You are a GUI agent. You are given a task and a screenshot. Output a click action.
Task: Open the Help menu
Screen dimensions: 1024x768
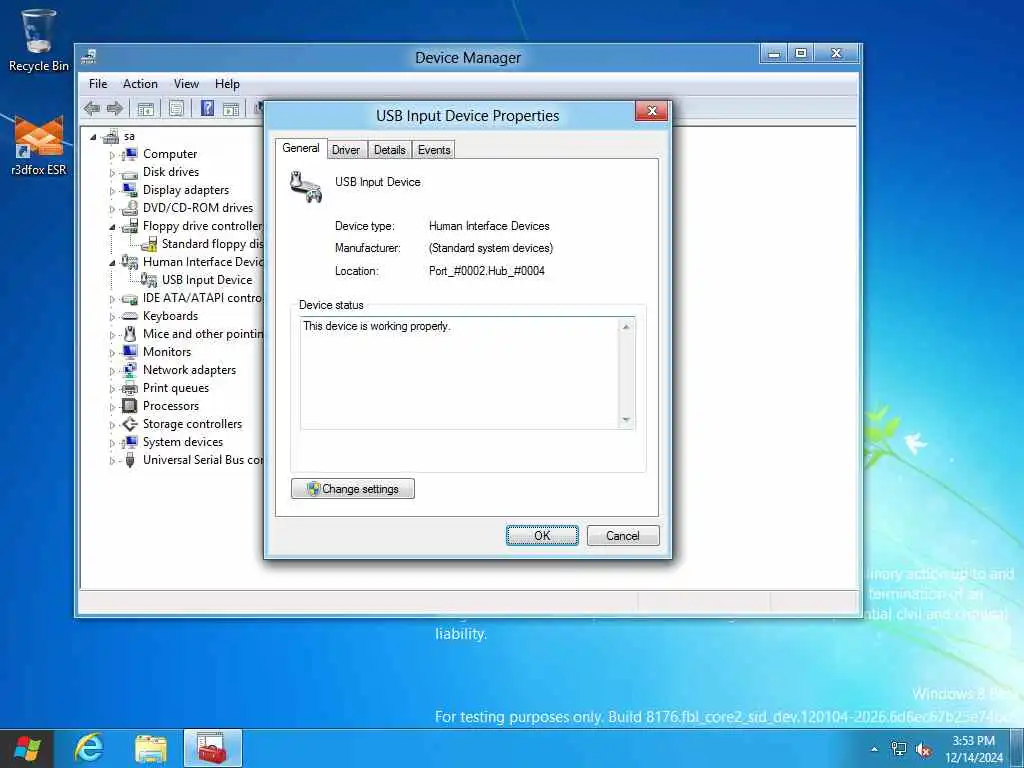[x=227, y=84]
